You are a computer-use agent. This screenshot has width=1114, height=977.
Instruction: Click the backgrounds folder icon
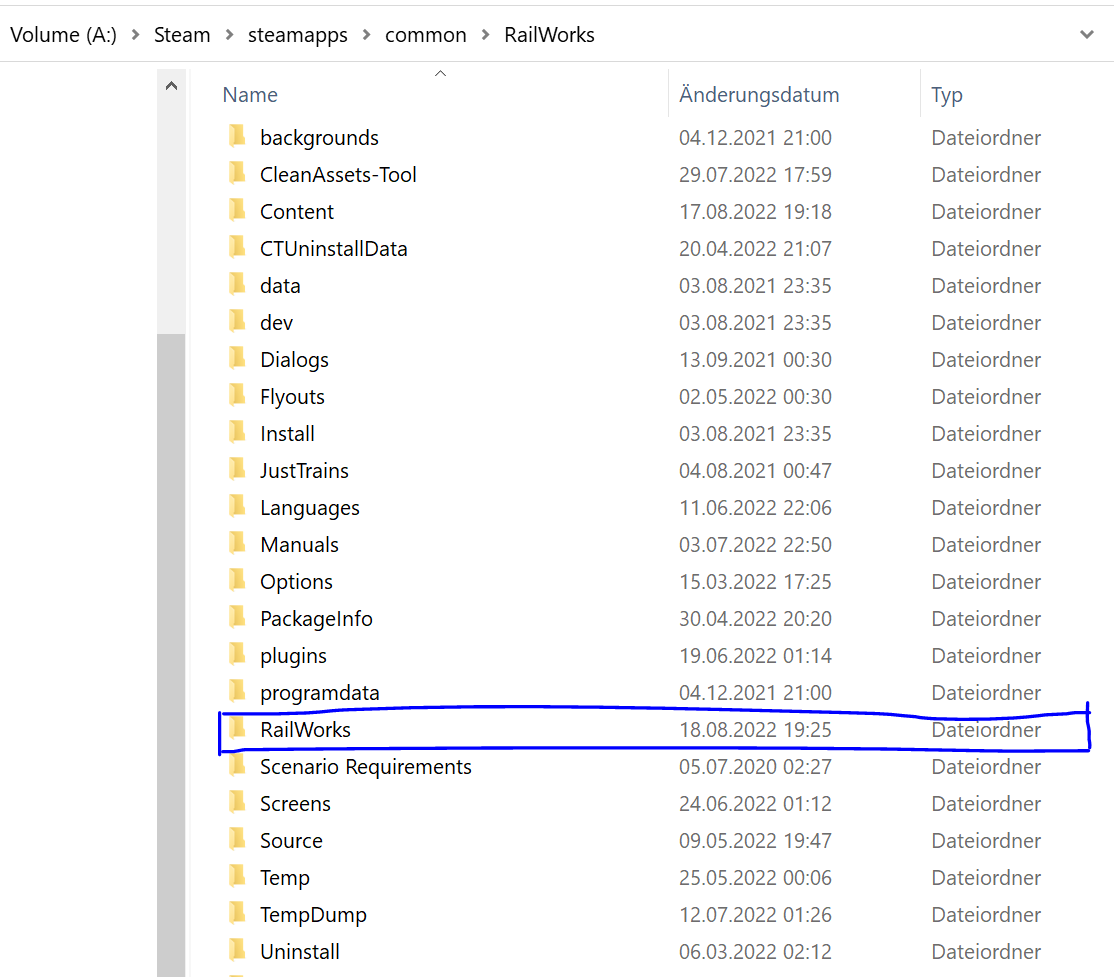[x=237, y=135]
